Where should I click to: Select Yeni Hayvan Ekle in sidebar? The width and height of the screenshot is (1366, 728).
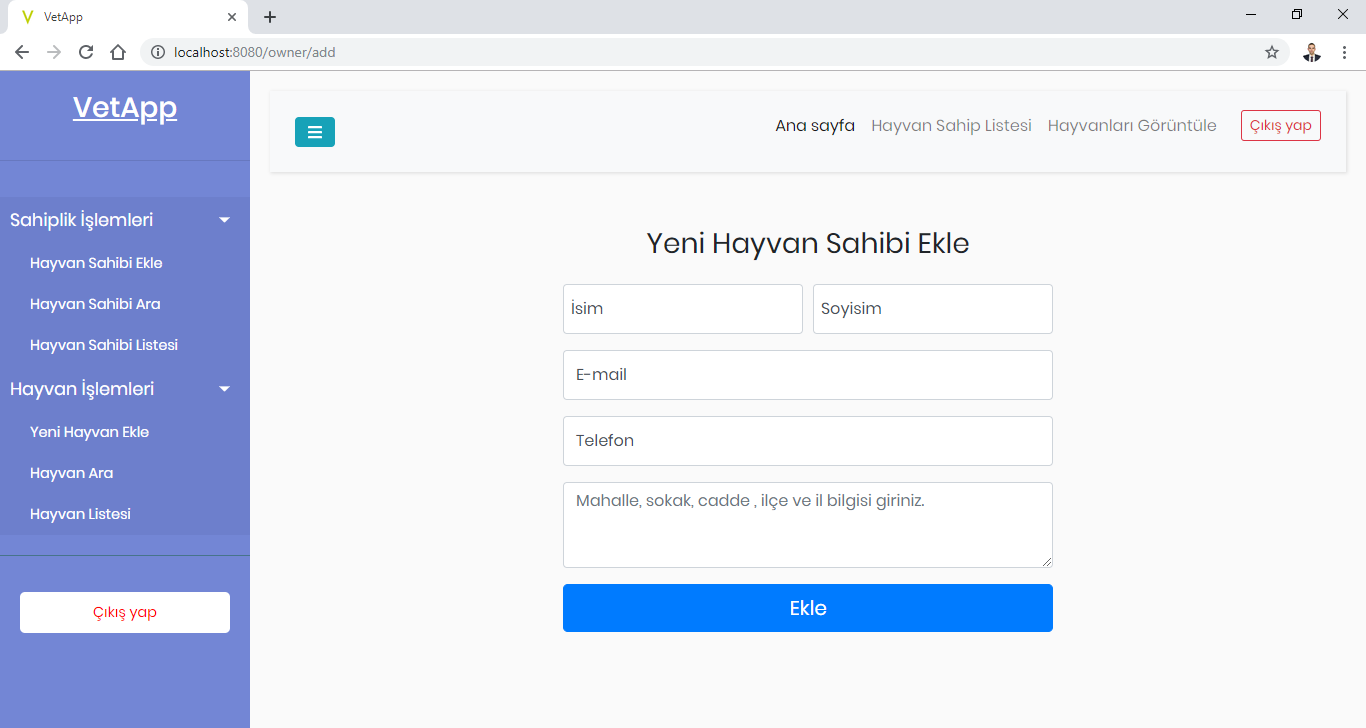pos(89,432)
